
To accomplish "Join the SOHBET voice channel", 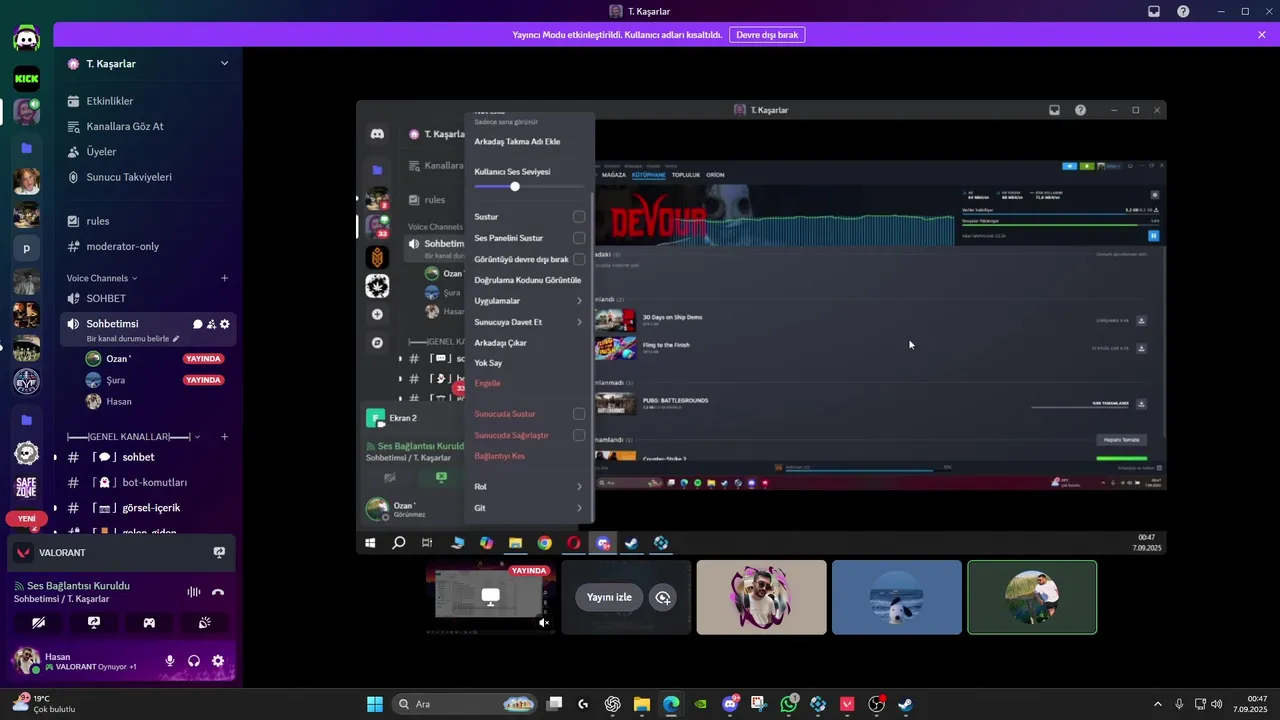I will [x=106, y=299].
